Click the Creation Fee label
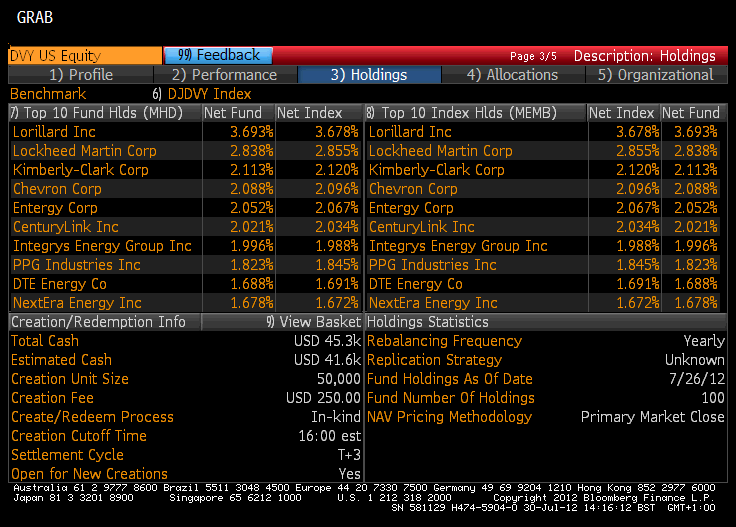 pyautogui.click(x=52, y=398)
